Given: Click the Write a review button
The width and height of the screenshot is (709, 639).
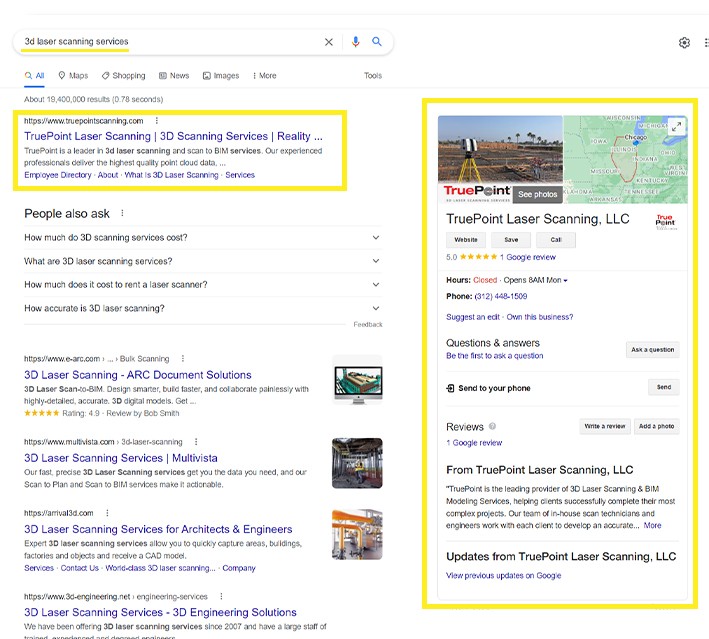Looking at the screenshot, I should pos(604,426).
